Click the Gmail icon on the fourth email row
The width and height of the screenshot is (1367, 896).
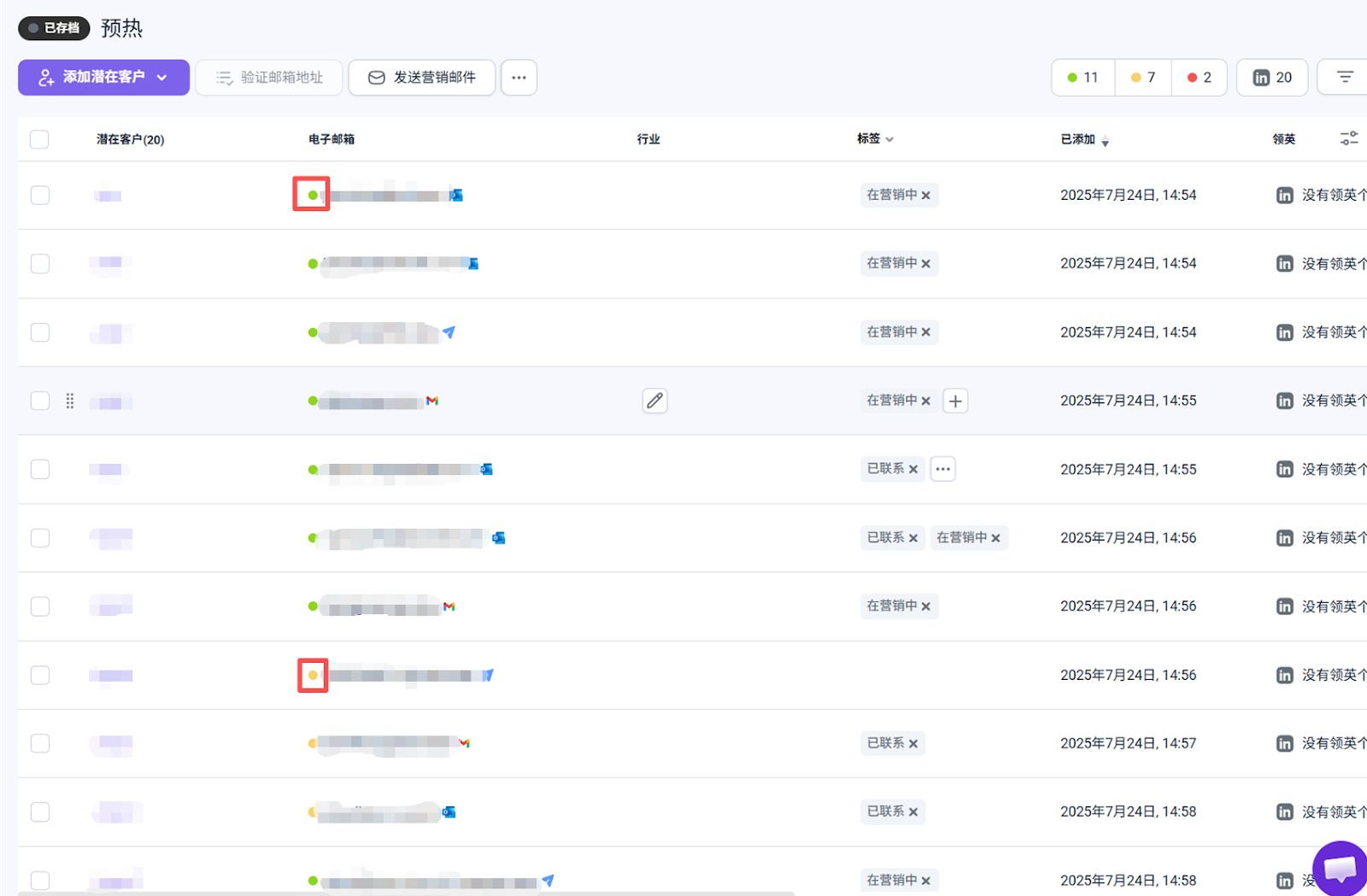pos(432,401)
